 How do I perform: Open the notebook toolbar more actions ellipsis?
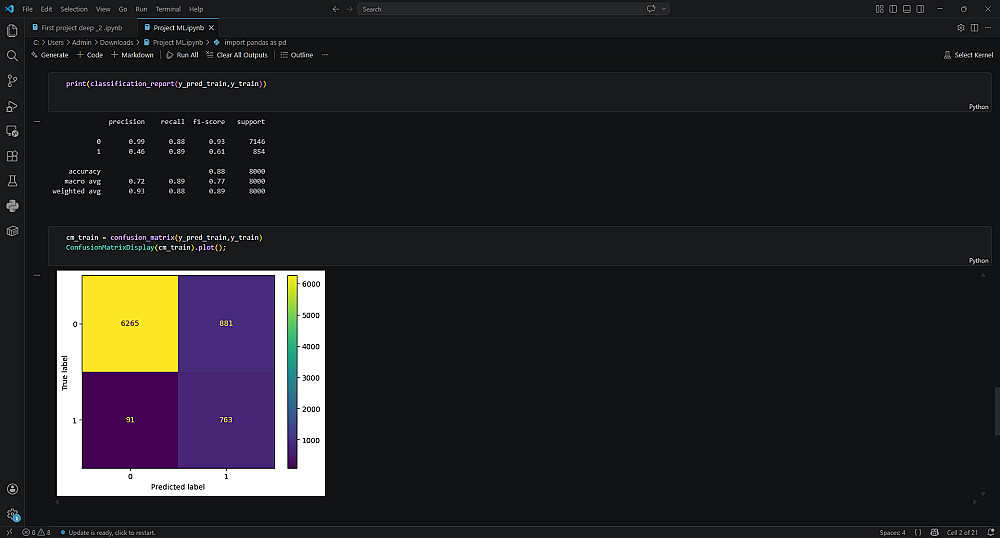coord(325,55)
